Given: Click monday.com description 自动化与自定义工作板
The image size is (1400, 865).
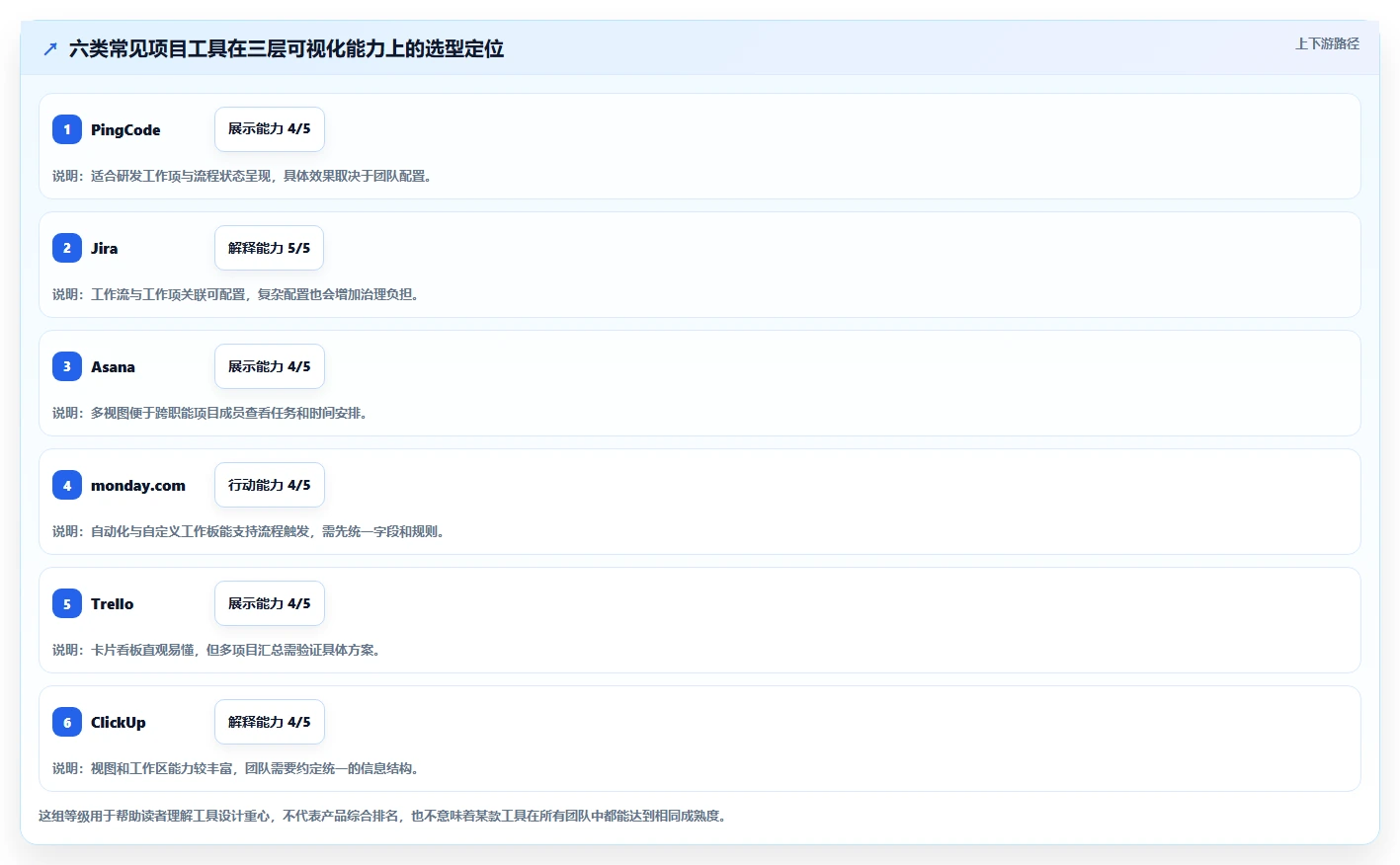Looking at the screenshot, I should (248, 531).
